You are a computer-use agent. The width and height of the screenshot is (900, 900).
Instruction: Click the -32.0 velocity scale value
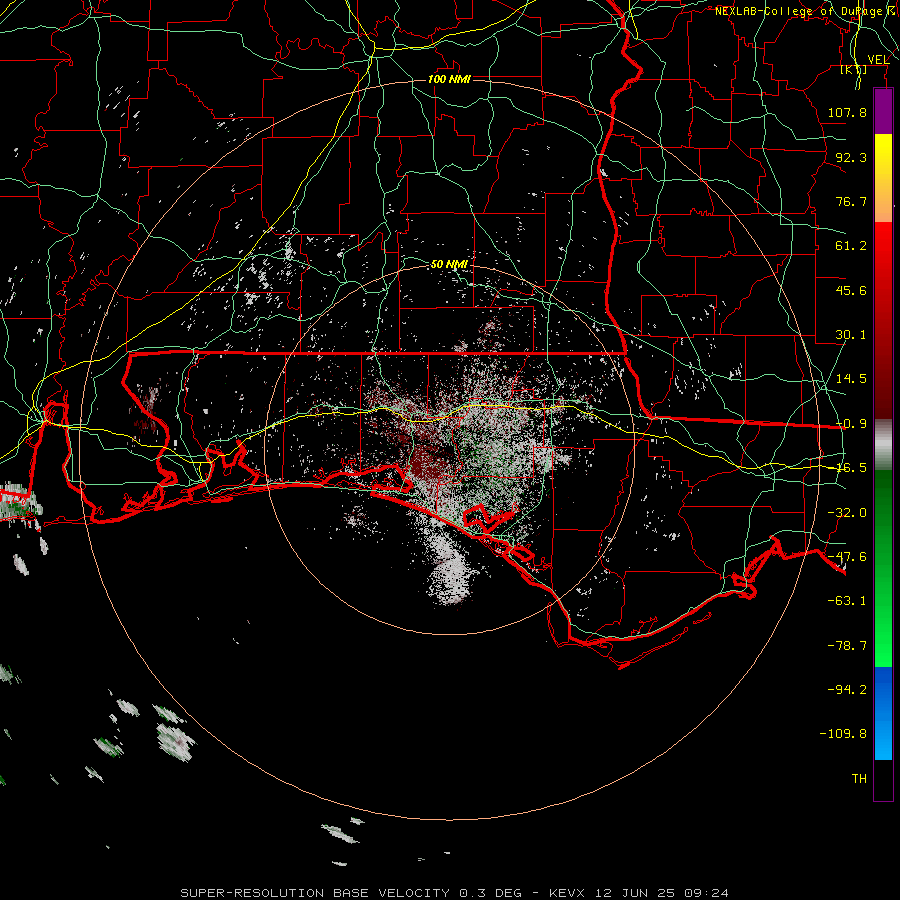(x=847, y=513)
